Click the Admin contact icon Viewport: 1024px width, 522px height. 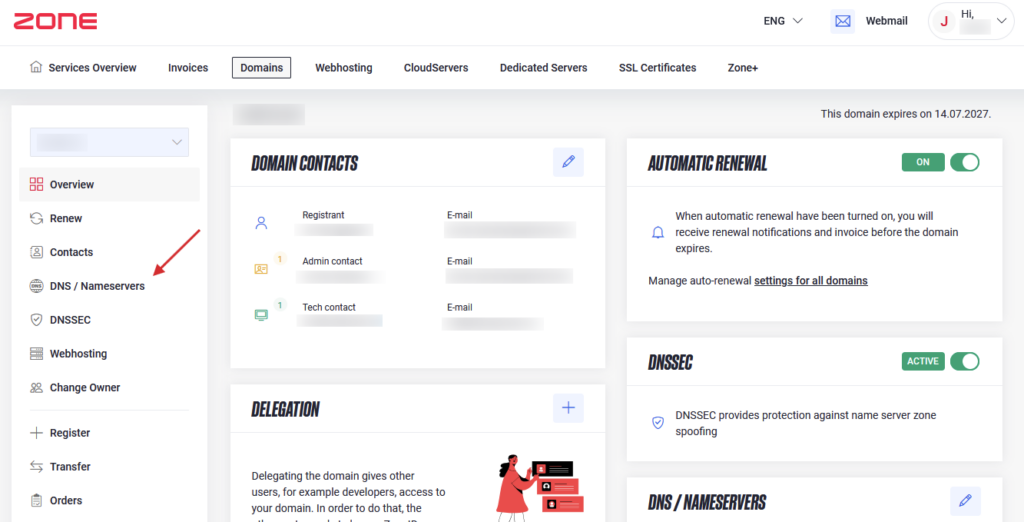click(261, 268)
